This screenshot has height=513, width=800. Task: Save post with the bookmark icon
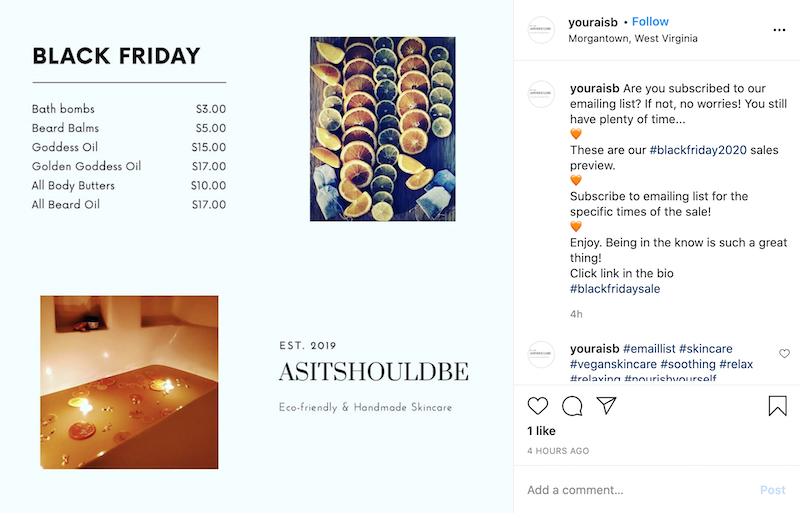[x=777, y=406]
